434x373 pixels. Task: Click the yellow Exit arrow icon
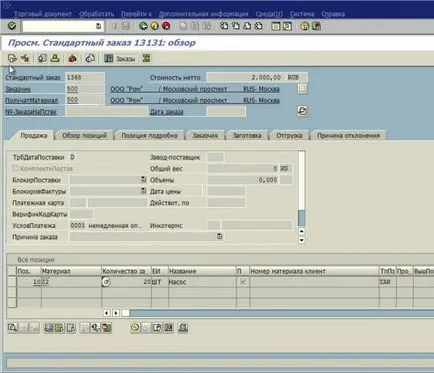[155, 26]
